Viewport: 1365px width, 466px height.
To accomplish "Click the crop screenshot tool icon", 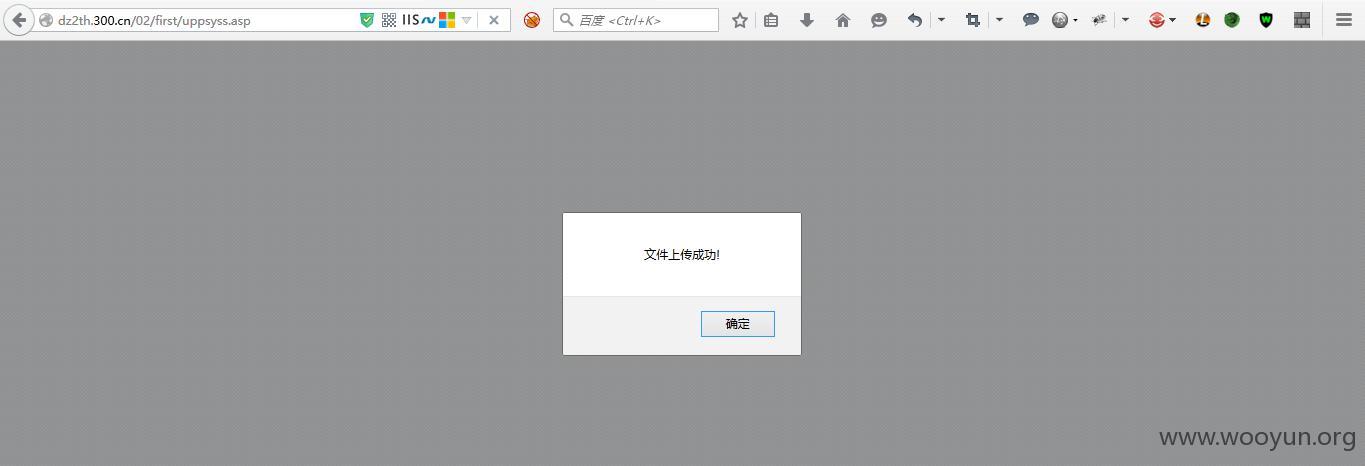I will (973, 20).
